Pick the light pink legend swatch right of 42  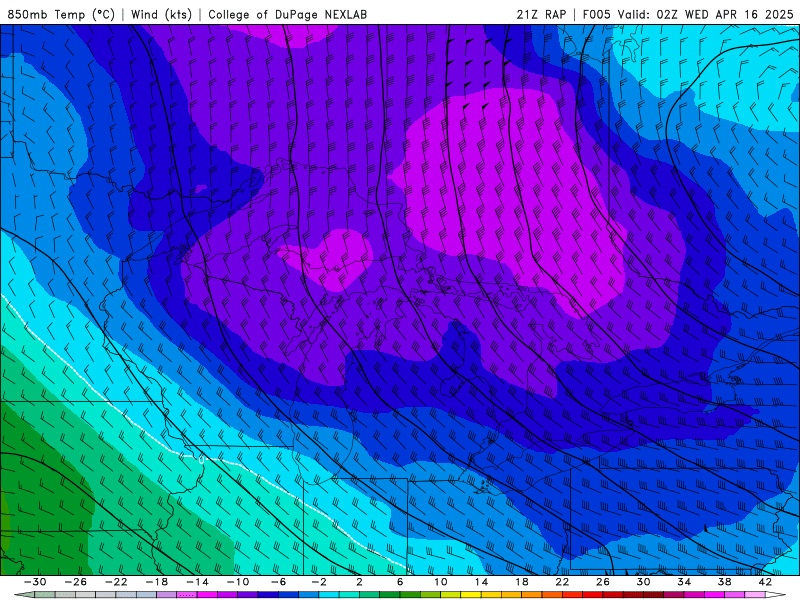(x=755, y=595)
